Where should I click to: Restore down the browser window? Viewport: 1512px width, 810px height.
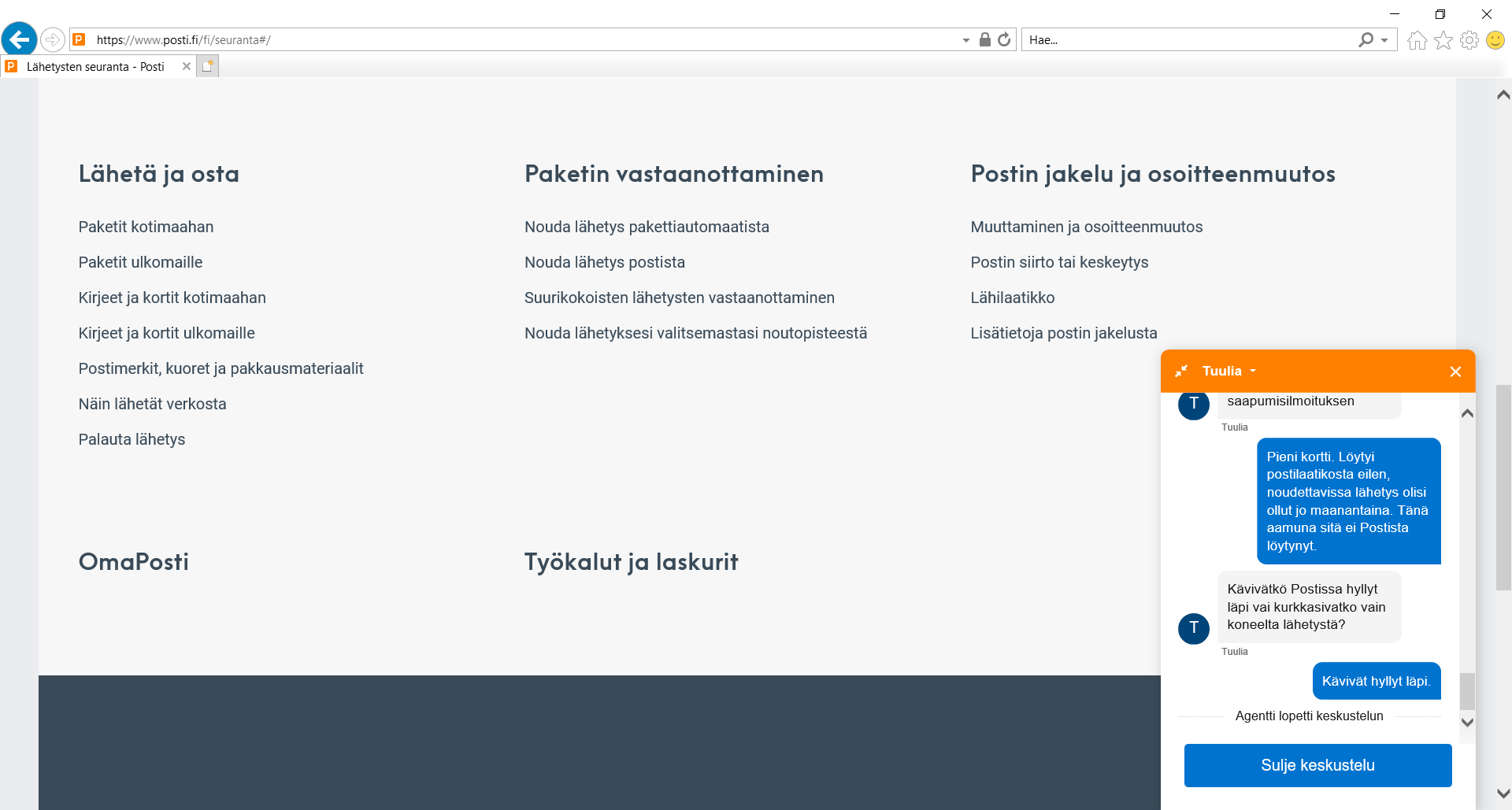(1440, 13)
